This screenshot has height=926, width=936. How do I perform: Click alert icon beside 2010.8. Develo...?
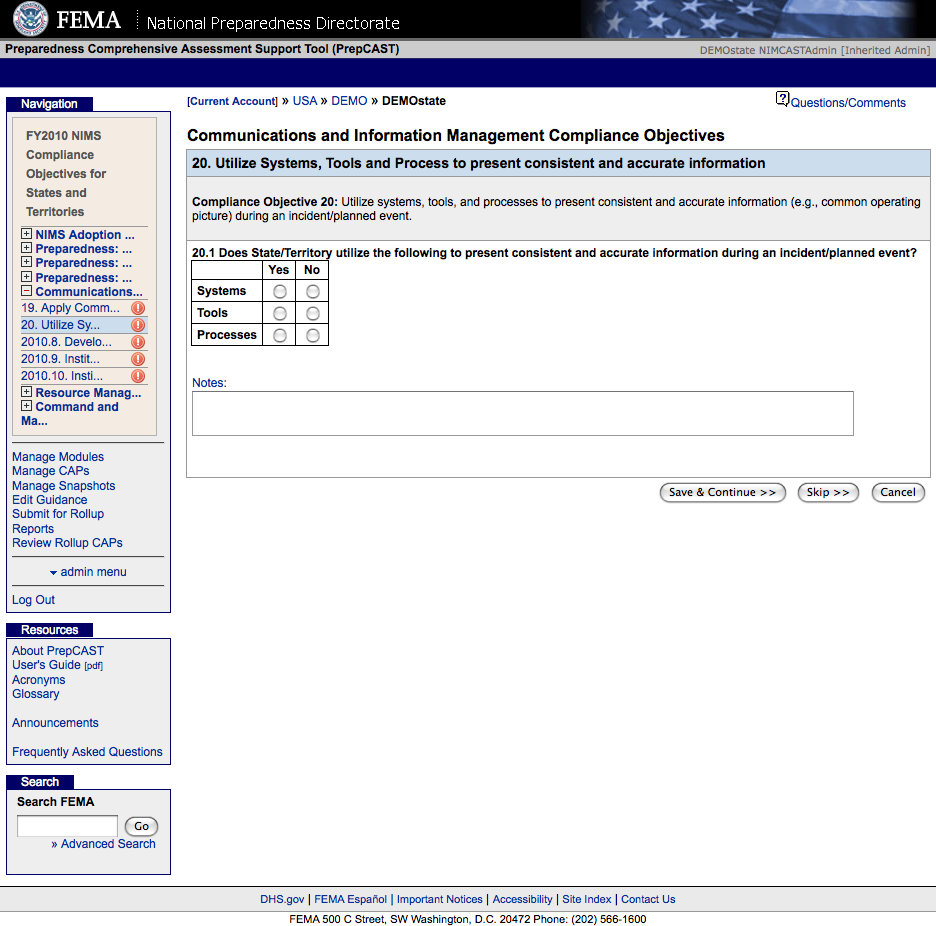coord(138,342)
